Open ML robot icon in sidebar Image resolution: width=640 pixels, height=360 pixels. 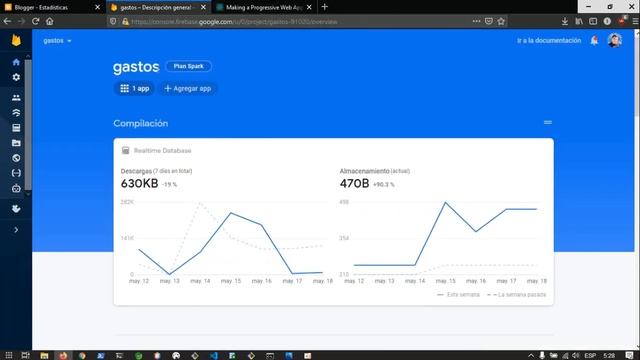pos(16,189)
